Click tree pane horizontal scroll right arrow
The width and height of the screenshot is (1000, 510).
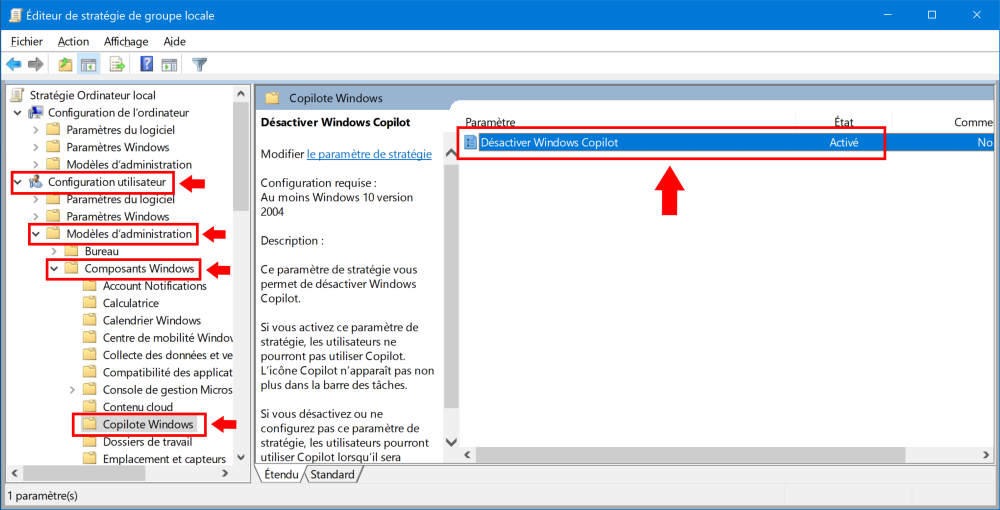pyautogui.click(x=225, y=474)
